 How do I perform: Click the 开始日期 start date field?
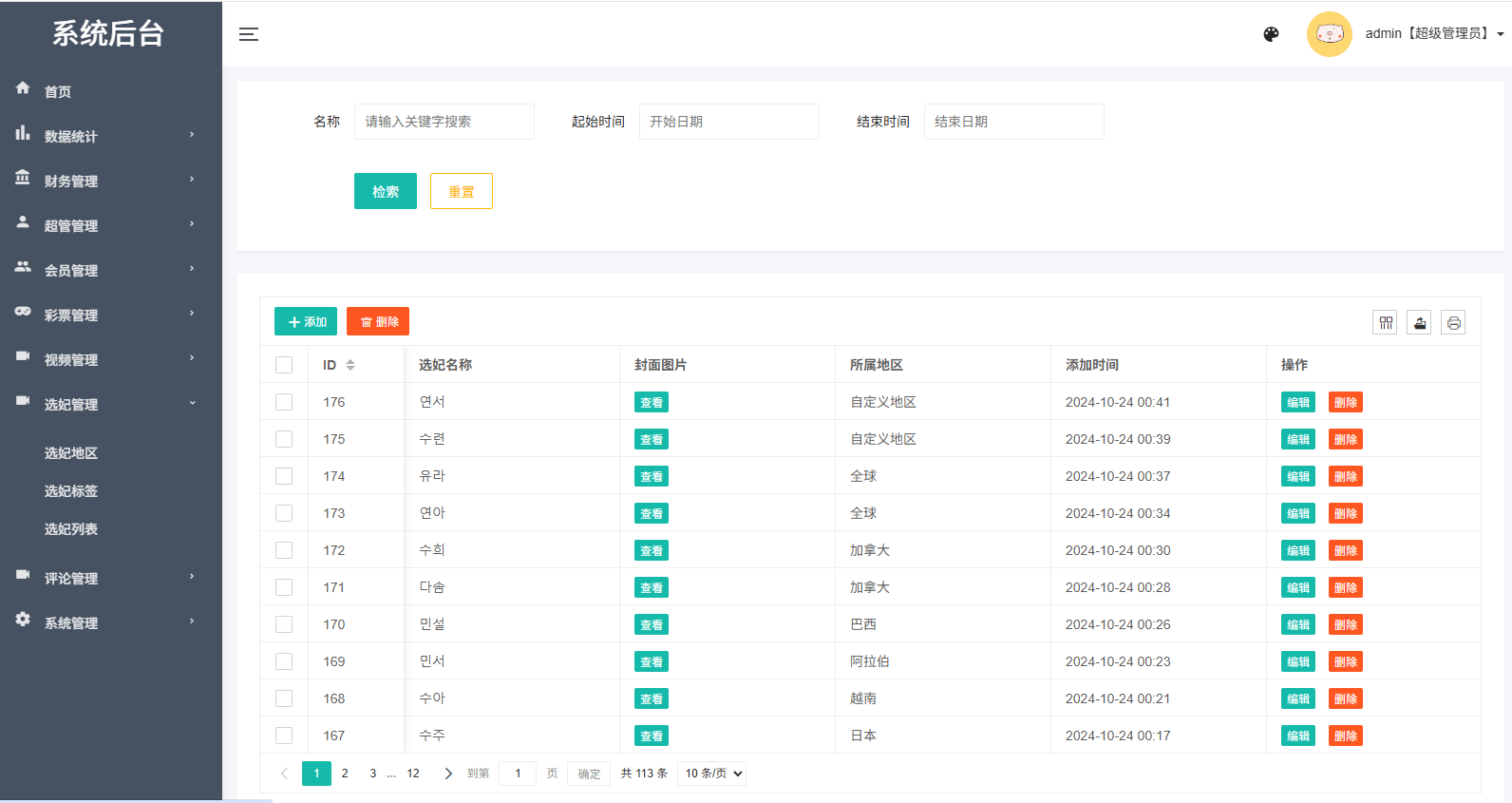[x=728, y=122]
